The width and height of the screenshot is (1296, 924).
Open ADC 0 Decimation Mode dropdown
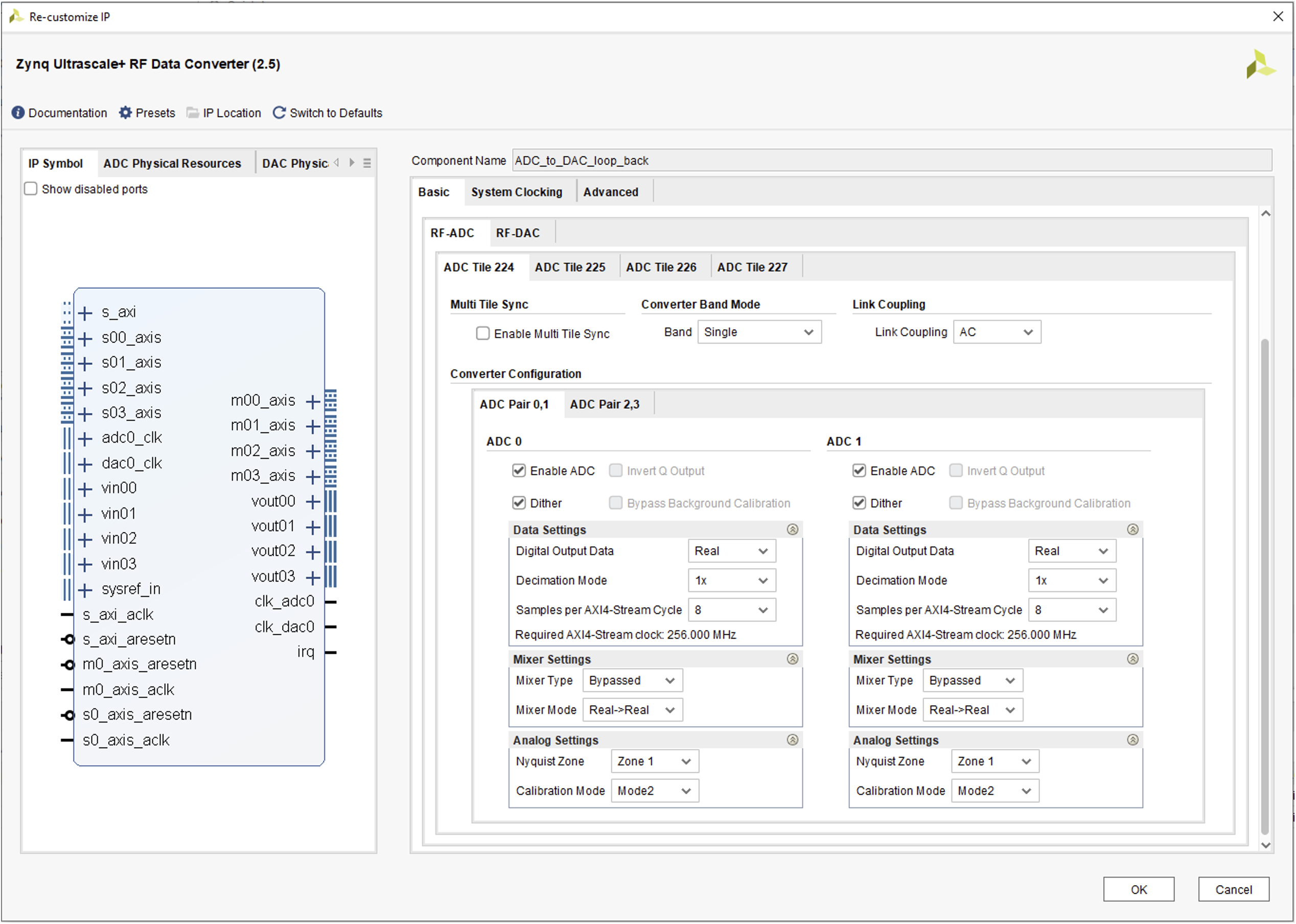click(732, 581)
